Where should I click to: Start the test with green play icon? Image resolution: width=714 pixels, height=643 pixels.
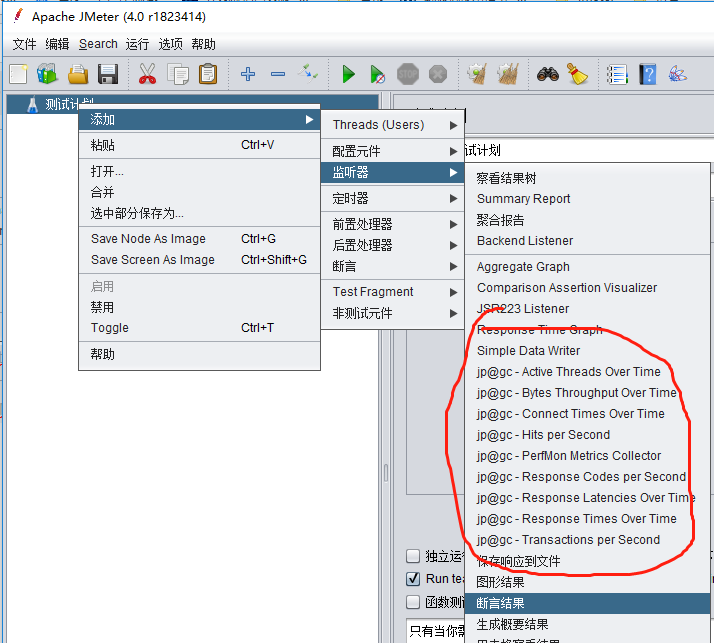tap(349, 74)
